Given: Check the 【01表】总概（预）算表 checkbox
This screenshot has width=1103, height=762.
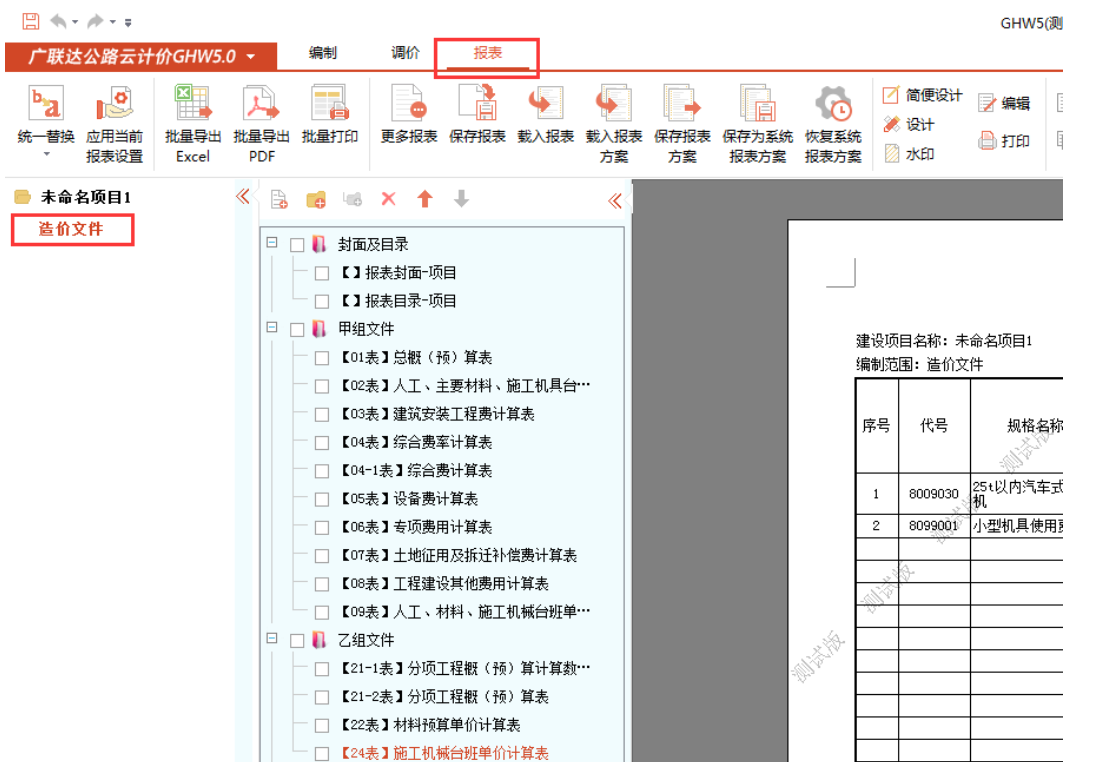Looking at the screenshot, I should point(321,358).
